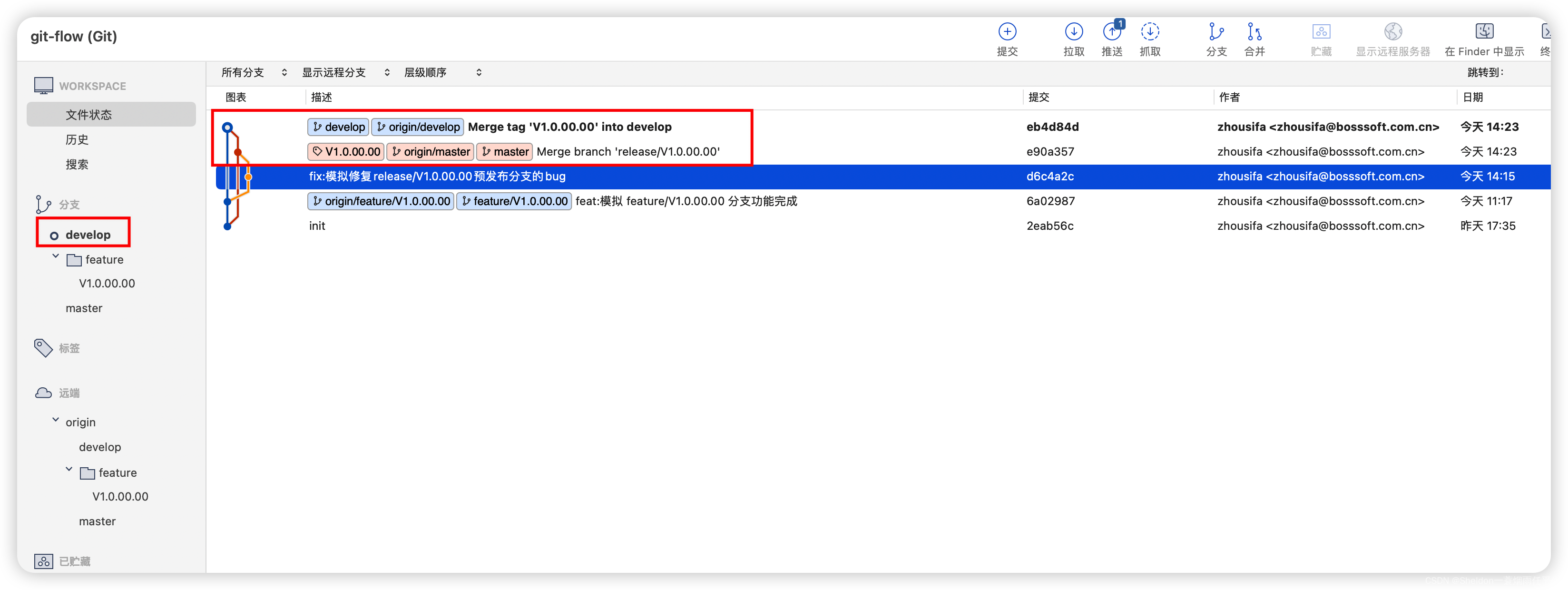The image size is (1568, 590).
Task: Click the Stash (贮藏) toolbar icon
Action: 1320,32
